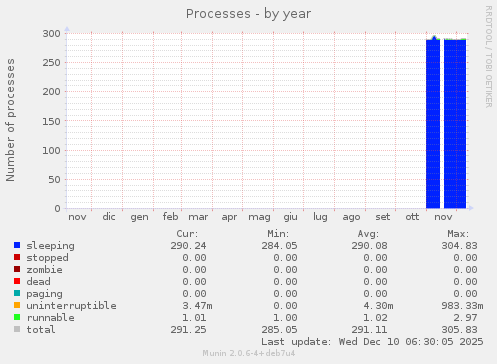
Task: Click total maximum value 305.83
Action: point(459,330)
